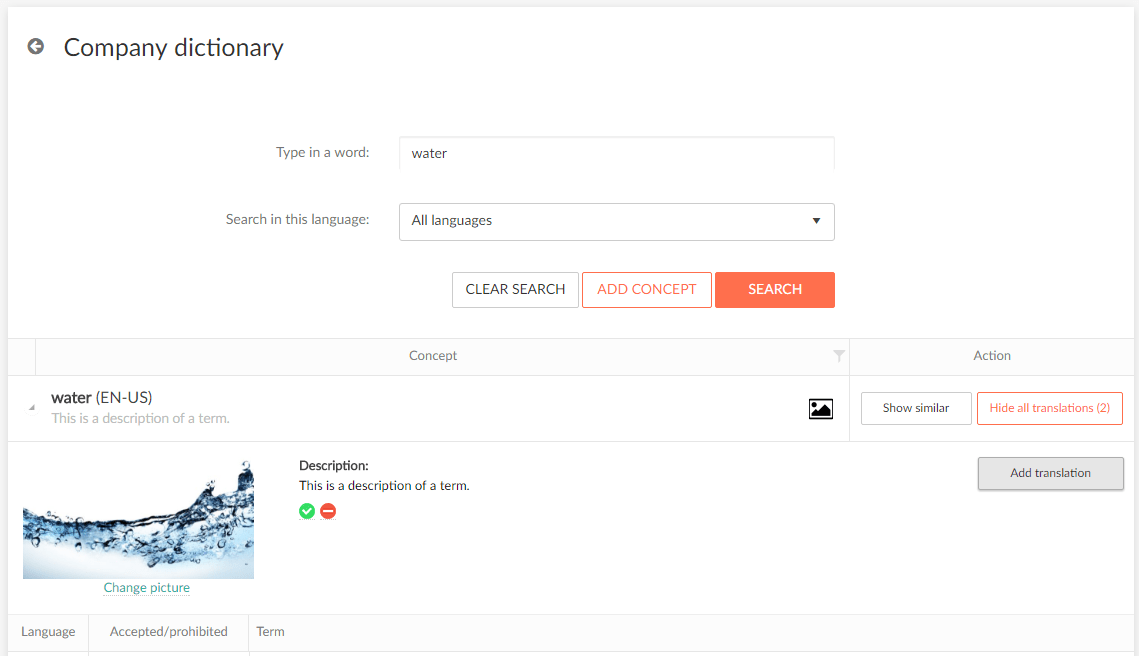The image size is (1139, 656).
Task: Mark term as prohibited with red icon
Action: point(328,511)
